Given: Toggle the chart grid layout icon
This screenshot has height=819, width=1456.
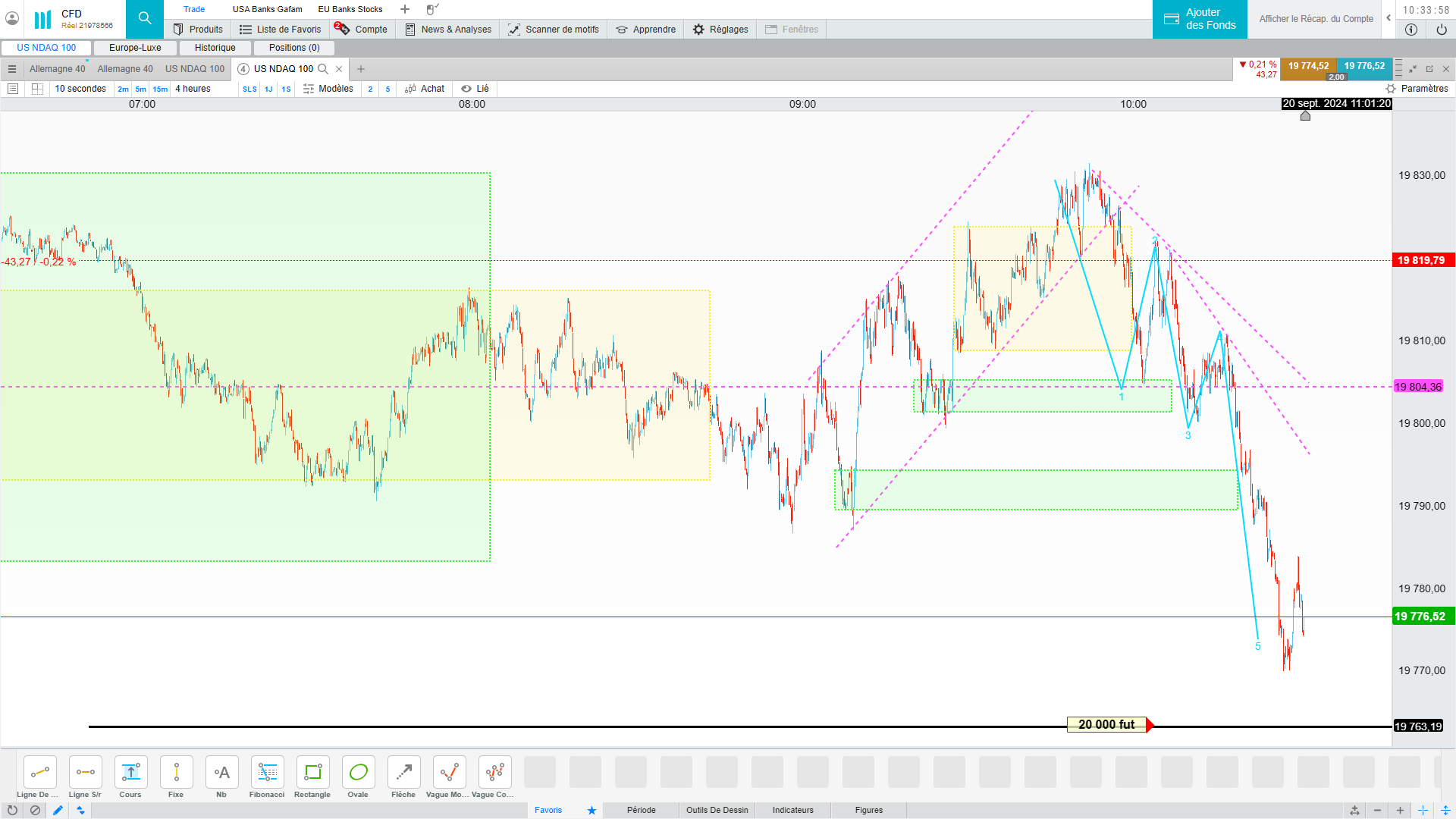Looking at the screenshot, I should (x=37, y=89).
